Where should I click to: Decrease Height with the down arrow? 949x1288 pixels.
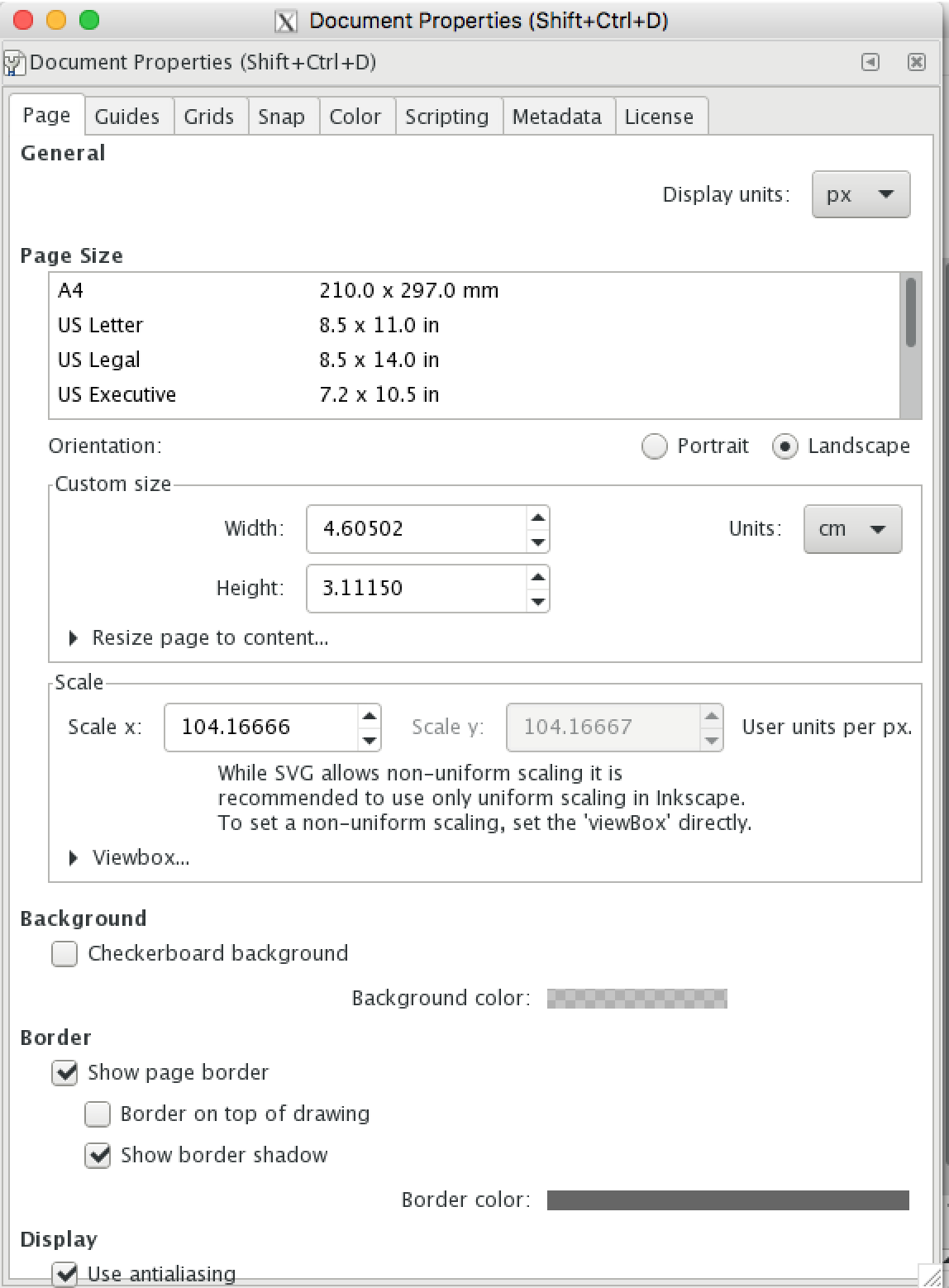(x=538, y=601)
